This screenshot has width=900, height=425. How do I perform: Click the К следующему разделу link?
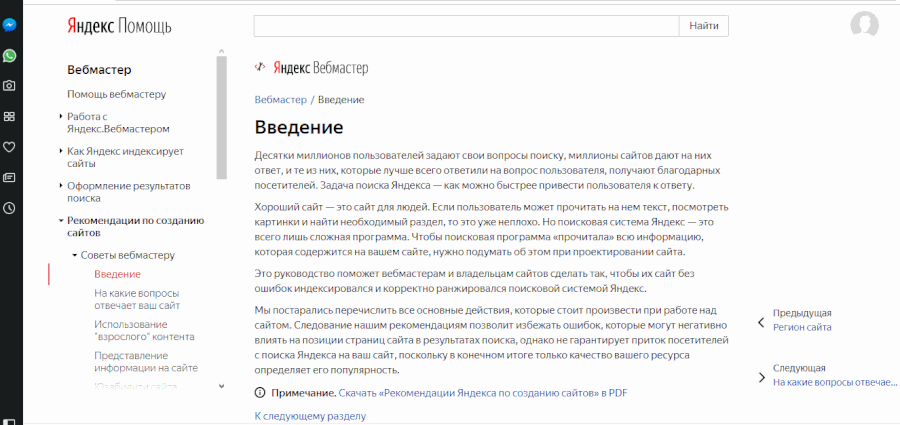click(x=310, y=416)
